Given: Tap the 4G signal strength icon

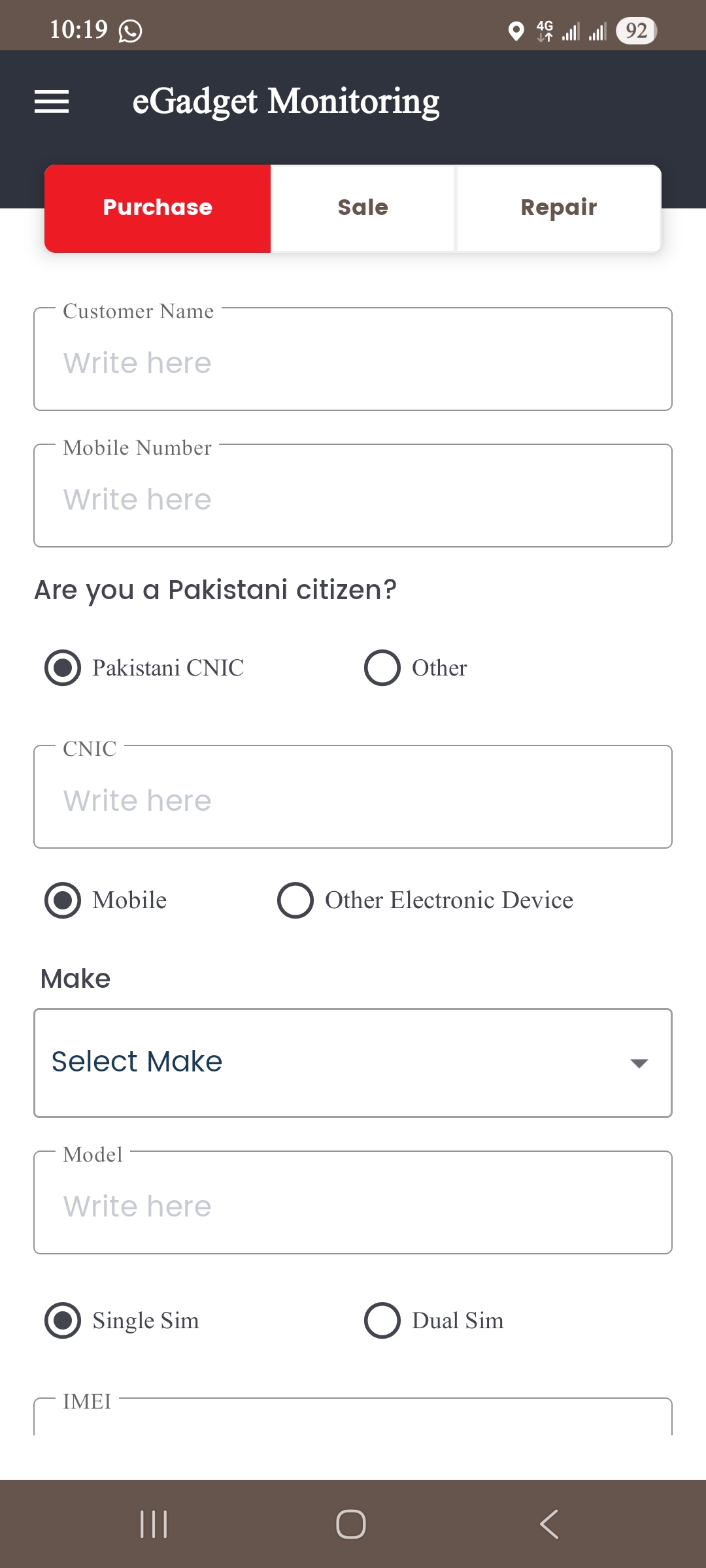Looking at the screenshot, I should point(545,31).
